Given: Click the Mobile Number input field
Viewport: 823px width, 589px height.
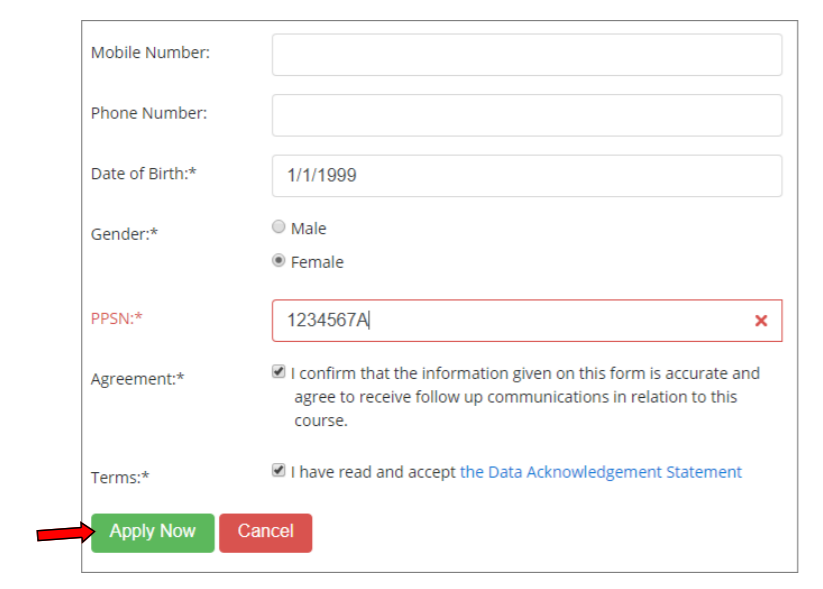Looking at the screenshot, I should tap(527, 55).
